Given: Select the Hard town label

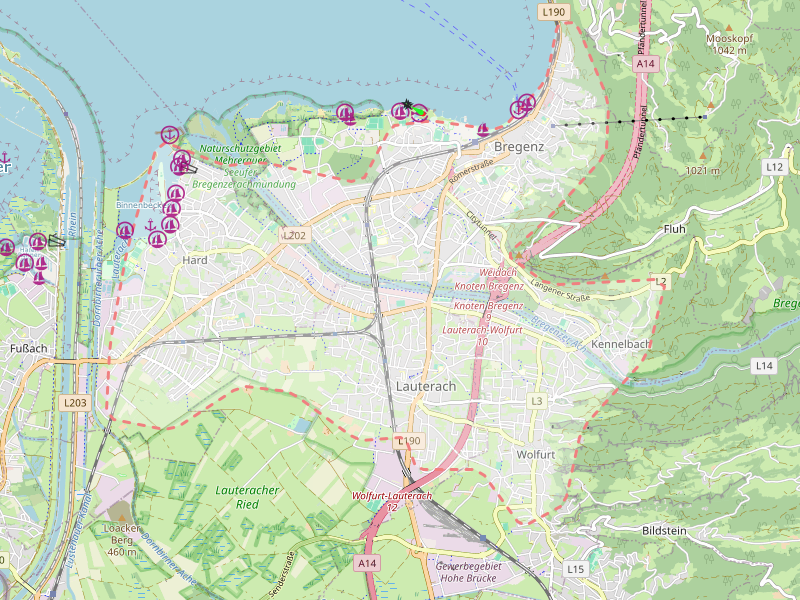Looking at the screenshot, I should coord(194,259).
